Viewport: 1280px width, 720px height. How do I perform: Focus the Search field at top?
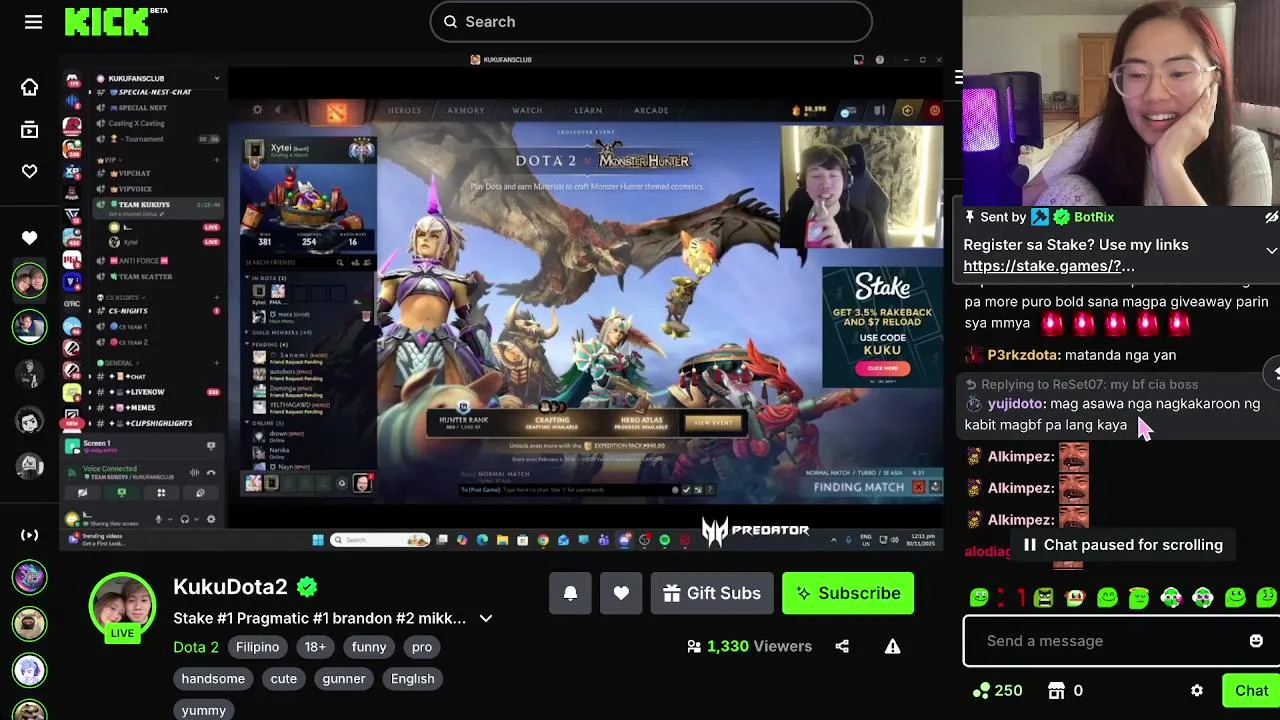pyautogui.click(x=651, y=22)
